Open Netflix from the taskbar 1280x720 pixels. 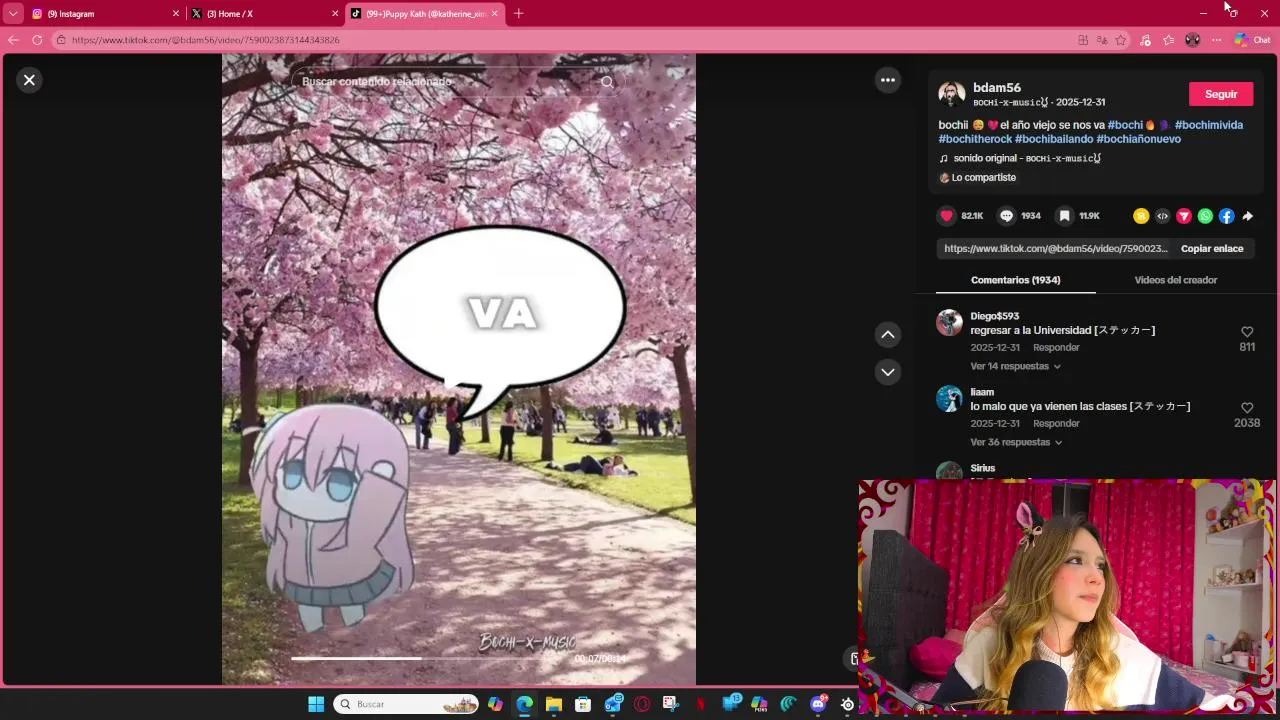700,704
